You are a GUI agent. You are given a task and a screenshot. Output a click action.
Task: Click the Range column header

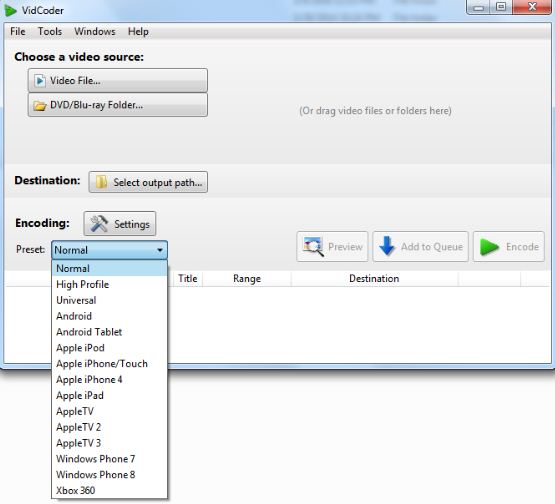click(247, 279)
